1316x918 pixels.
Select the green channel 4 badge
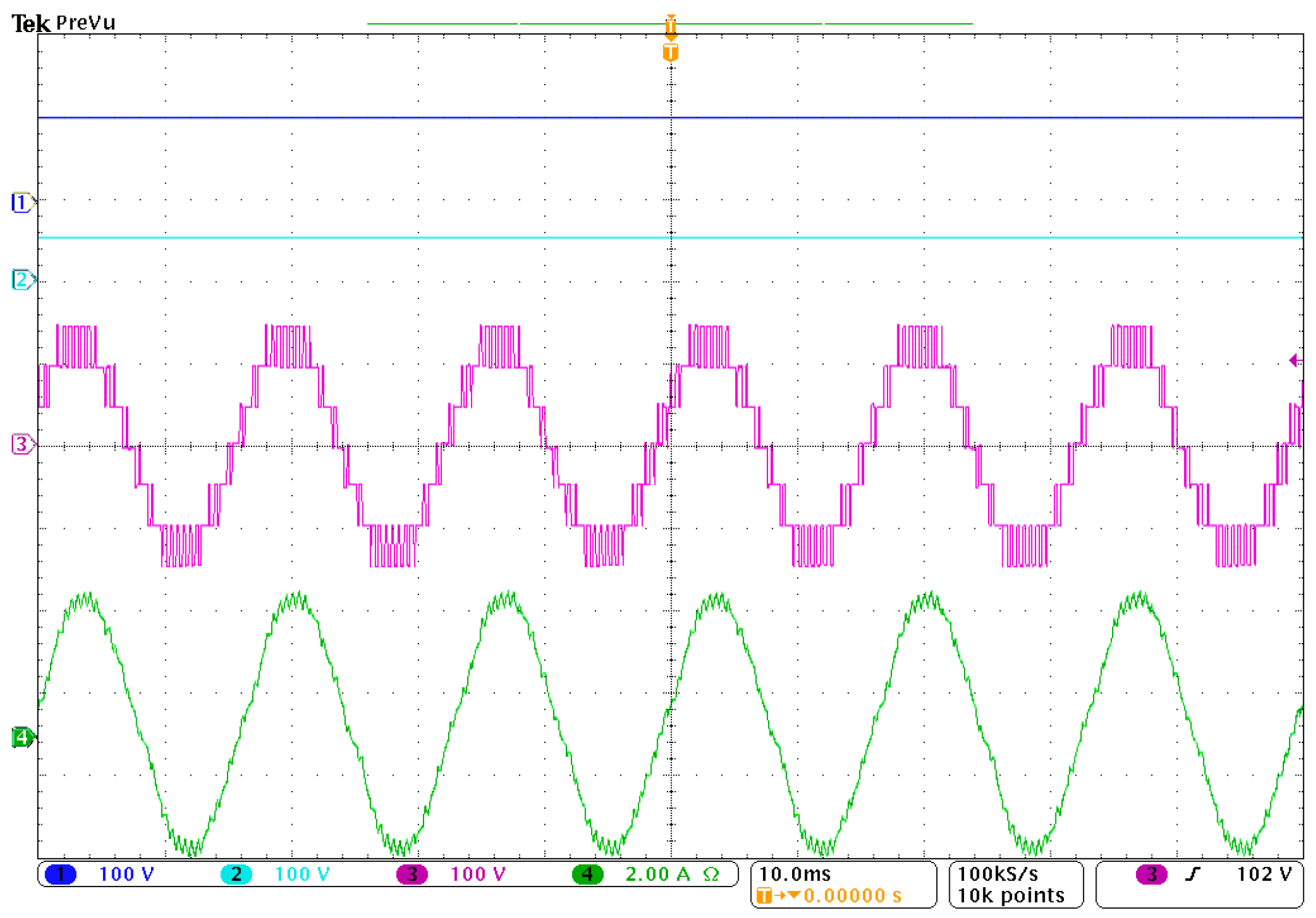pos(587,874)
